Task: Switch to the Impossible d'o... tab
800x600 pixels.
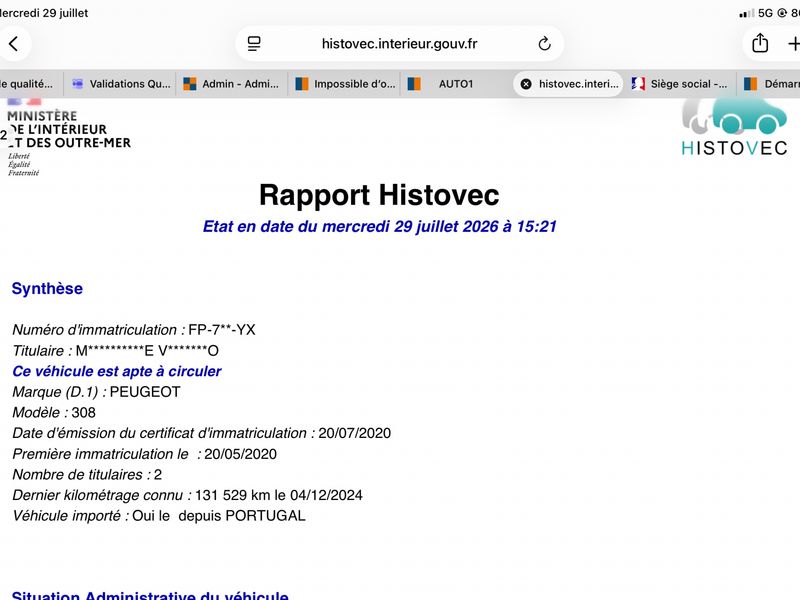Action: (345, 84)
